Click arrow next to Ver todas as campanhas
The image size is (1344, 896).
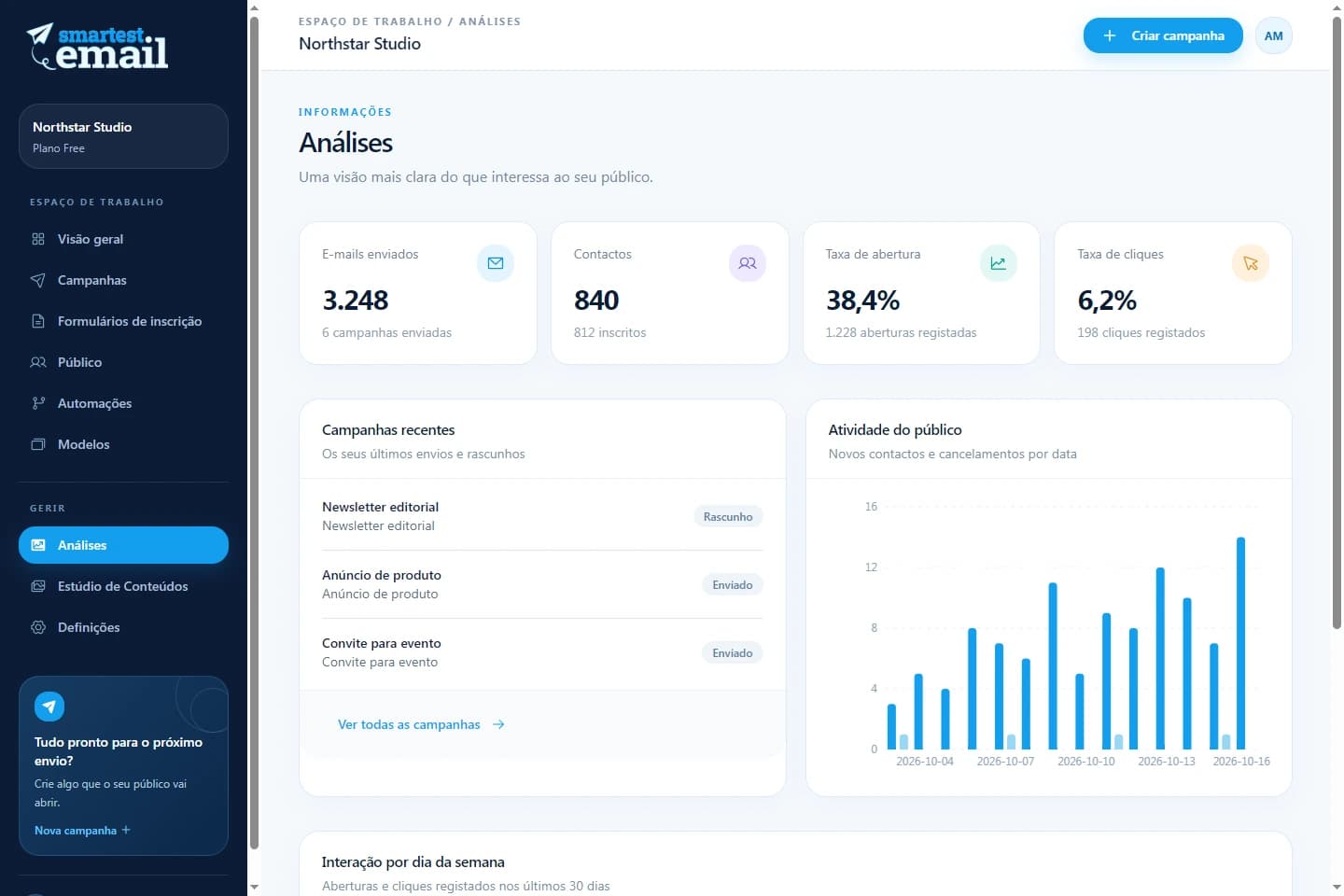point(498,724)
